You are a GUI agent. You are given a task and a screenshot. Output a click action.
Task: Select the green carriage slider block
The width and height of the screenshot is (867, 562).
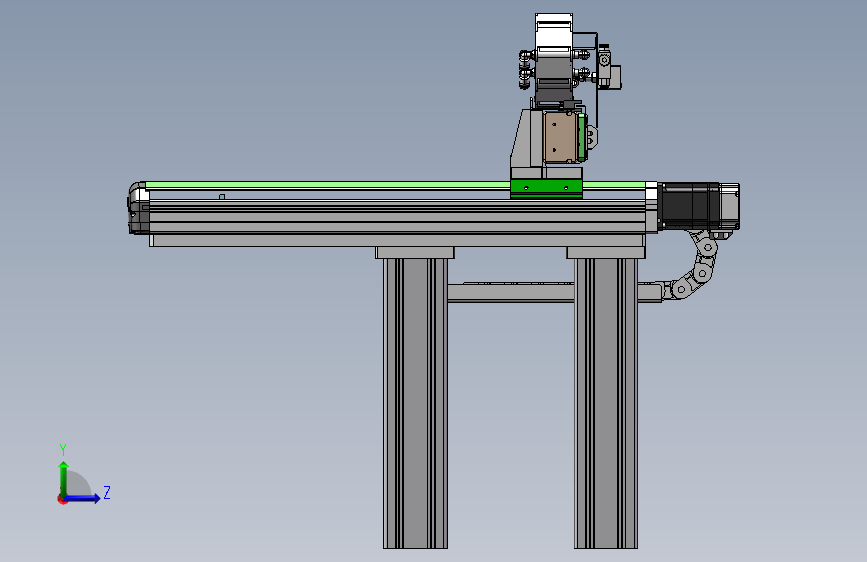[x=546, y=188]
